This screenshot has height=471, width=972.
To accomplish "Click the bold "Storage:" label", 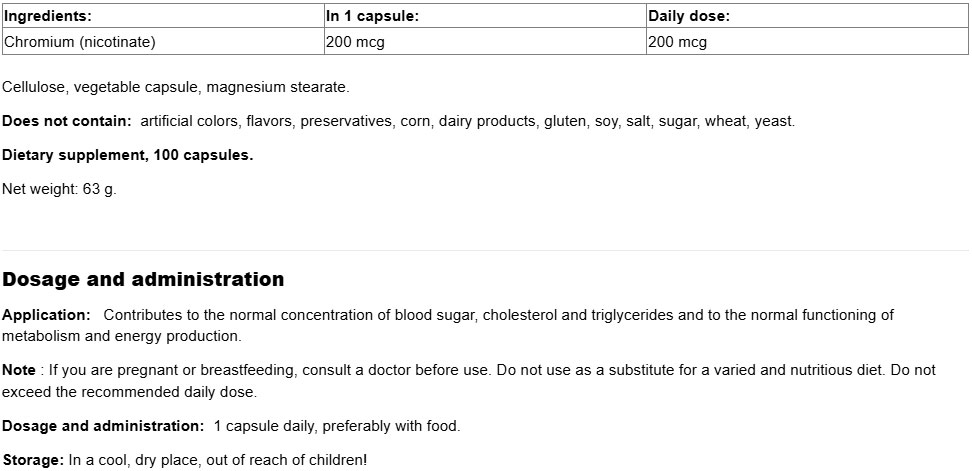I will tap(33, 460).
